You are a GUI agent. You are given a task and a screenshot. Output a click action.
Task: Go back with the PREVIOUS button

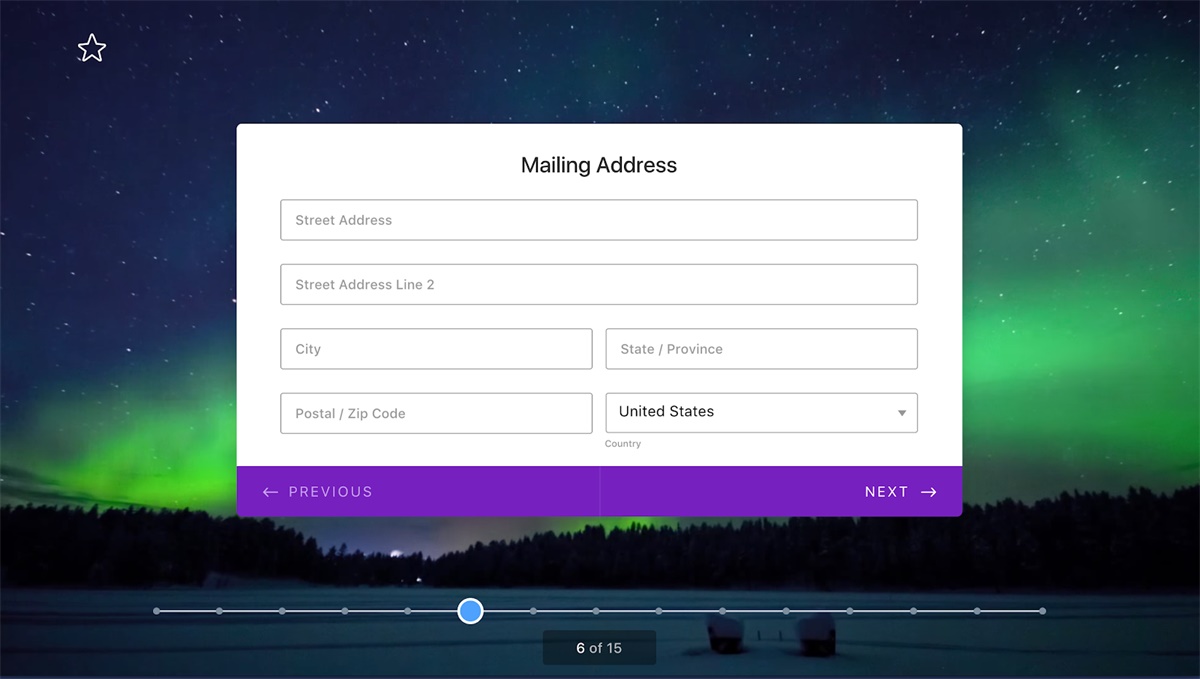318,492
